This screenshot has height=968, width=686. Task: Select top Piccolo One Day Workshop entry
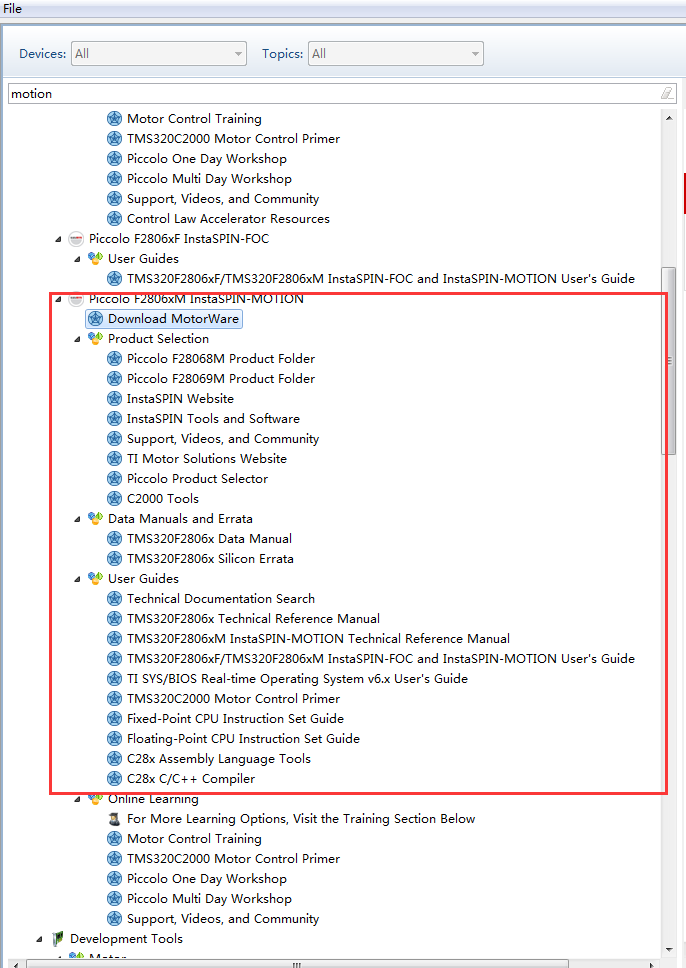pos(207,159)
